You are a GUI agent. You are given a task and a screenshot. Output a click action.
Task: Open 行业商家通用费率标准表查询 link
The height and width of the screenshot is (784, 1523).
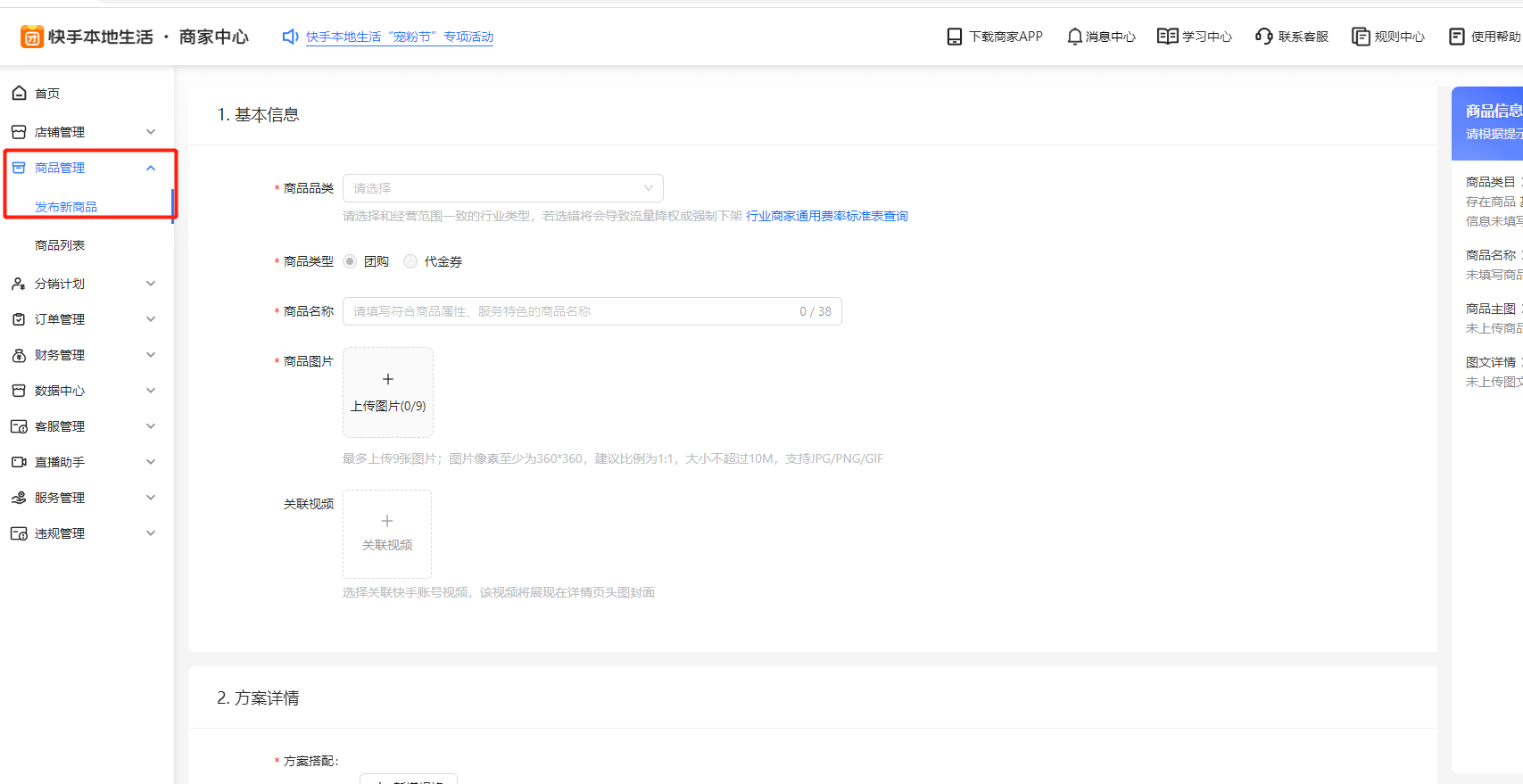click(826, 216)
